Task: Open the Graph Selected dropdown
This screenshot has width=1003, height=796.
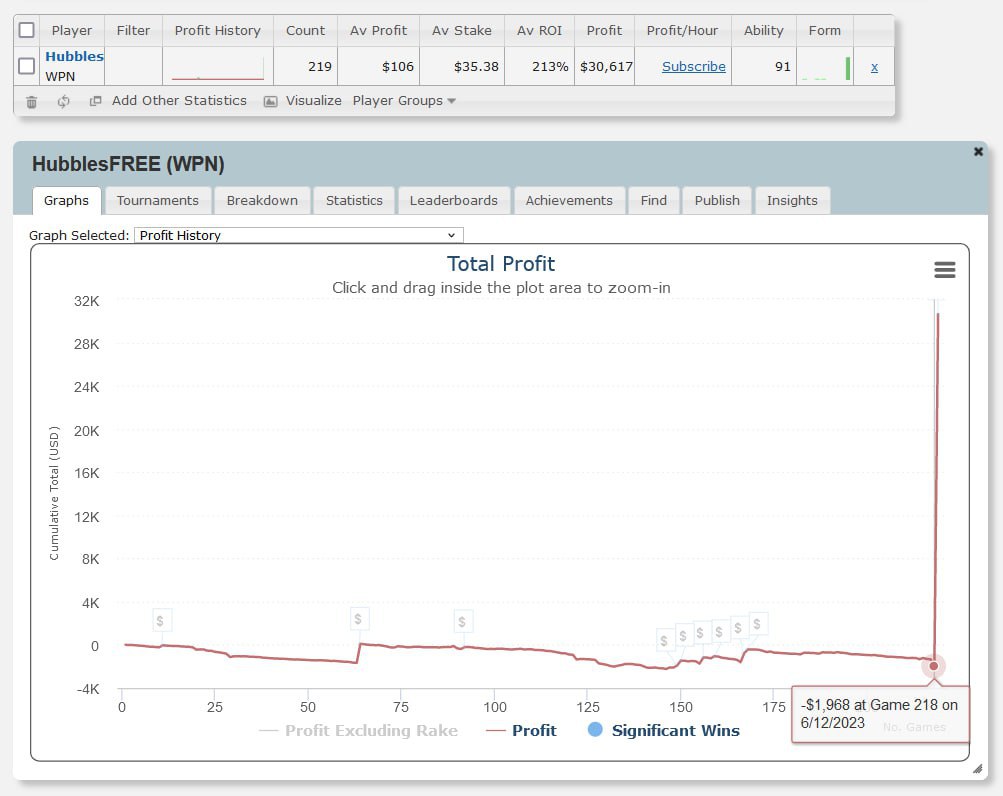Action: 298,235
